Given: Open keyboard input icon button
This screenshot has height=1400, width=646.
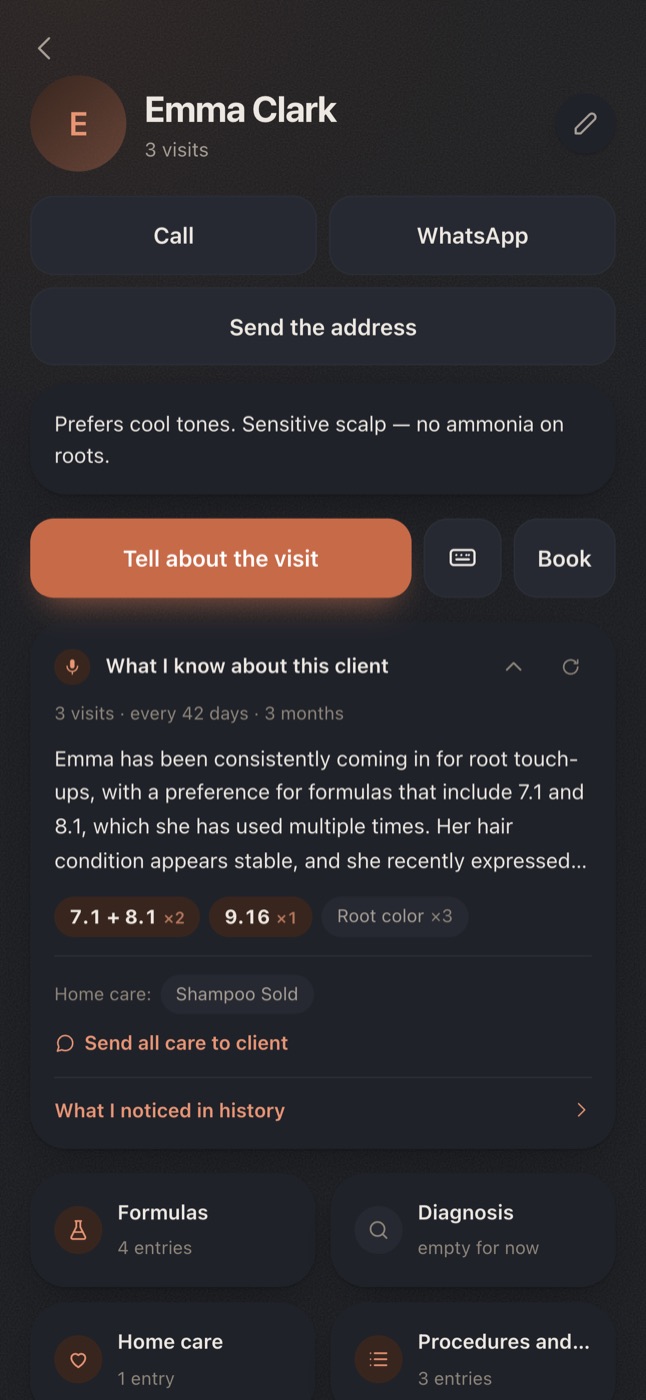Looking at the screenshot, I should click(462, 558).
